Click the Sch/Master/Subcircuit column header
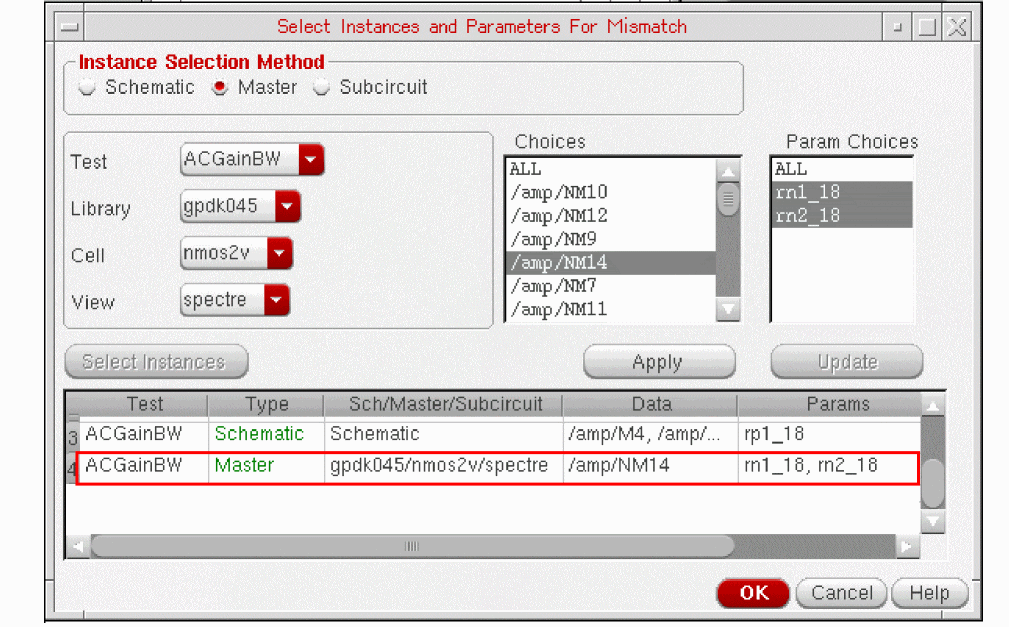Viewport: 1009px width, 627px height. coord(443,404)
